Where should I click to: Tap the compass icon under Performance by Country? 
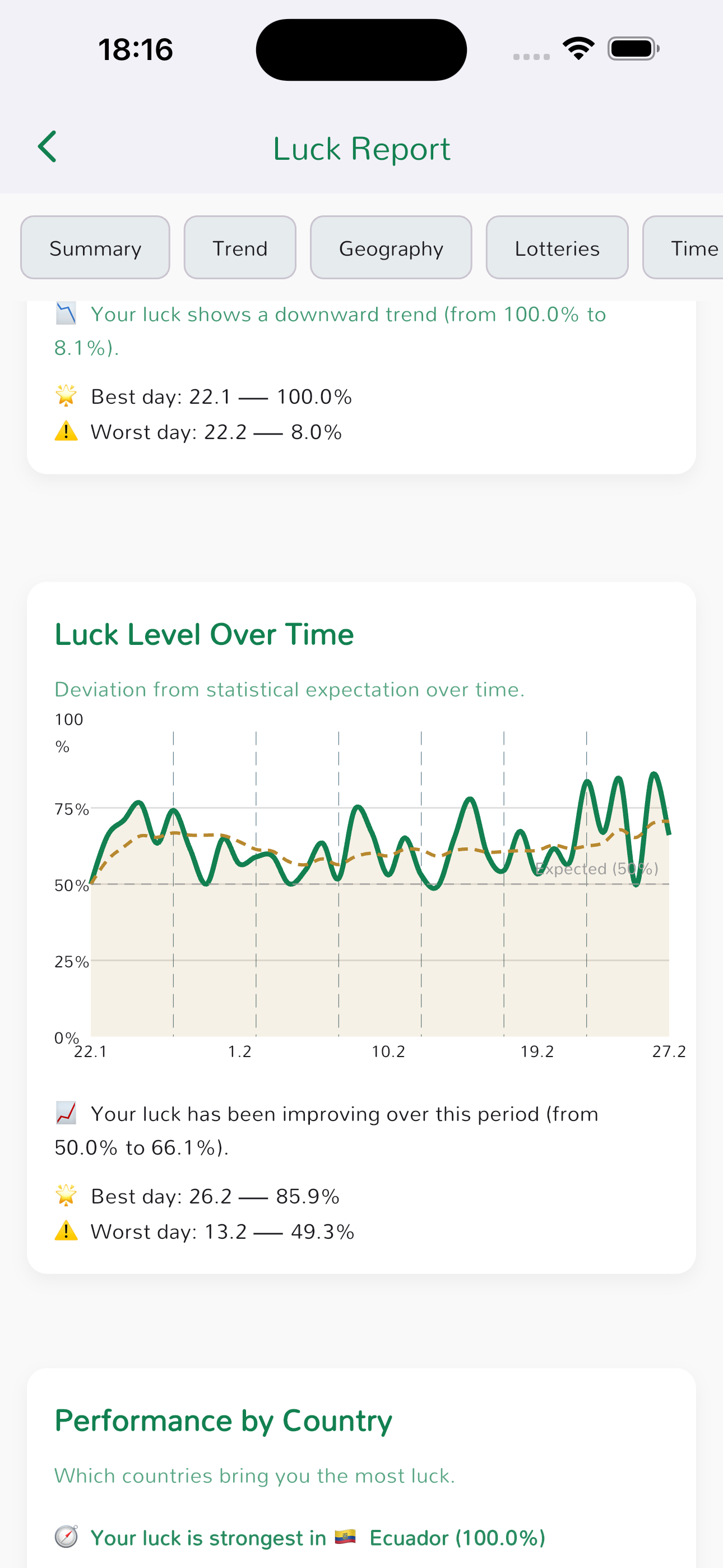pyautogui.click(x=66, y=1537)
